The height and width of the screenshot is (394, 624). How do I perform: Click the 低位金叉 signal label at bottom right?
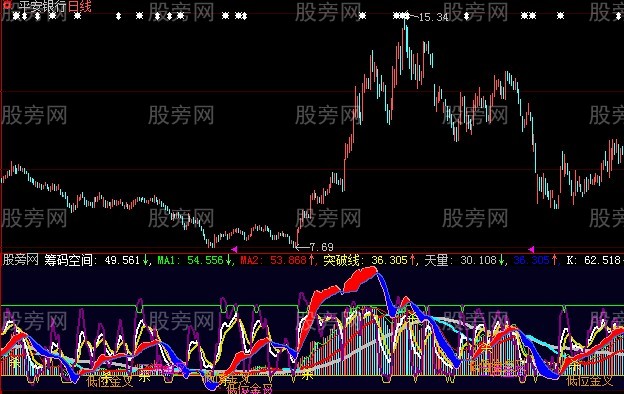[x=589, y=381]
